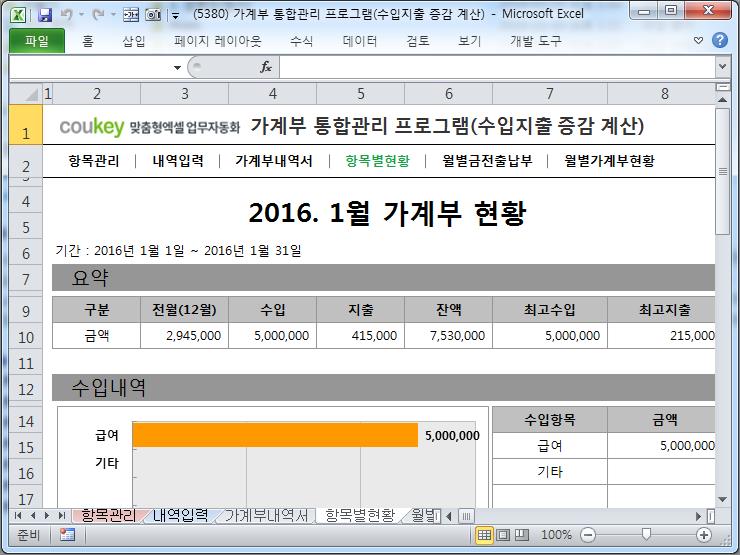Image resolution: width=740 pixels, height=555 pixels.
Task: Open the 보기 ribbon tab
Action: click(469, 41)
